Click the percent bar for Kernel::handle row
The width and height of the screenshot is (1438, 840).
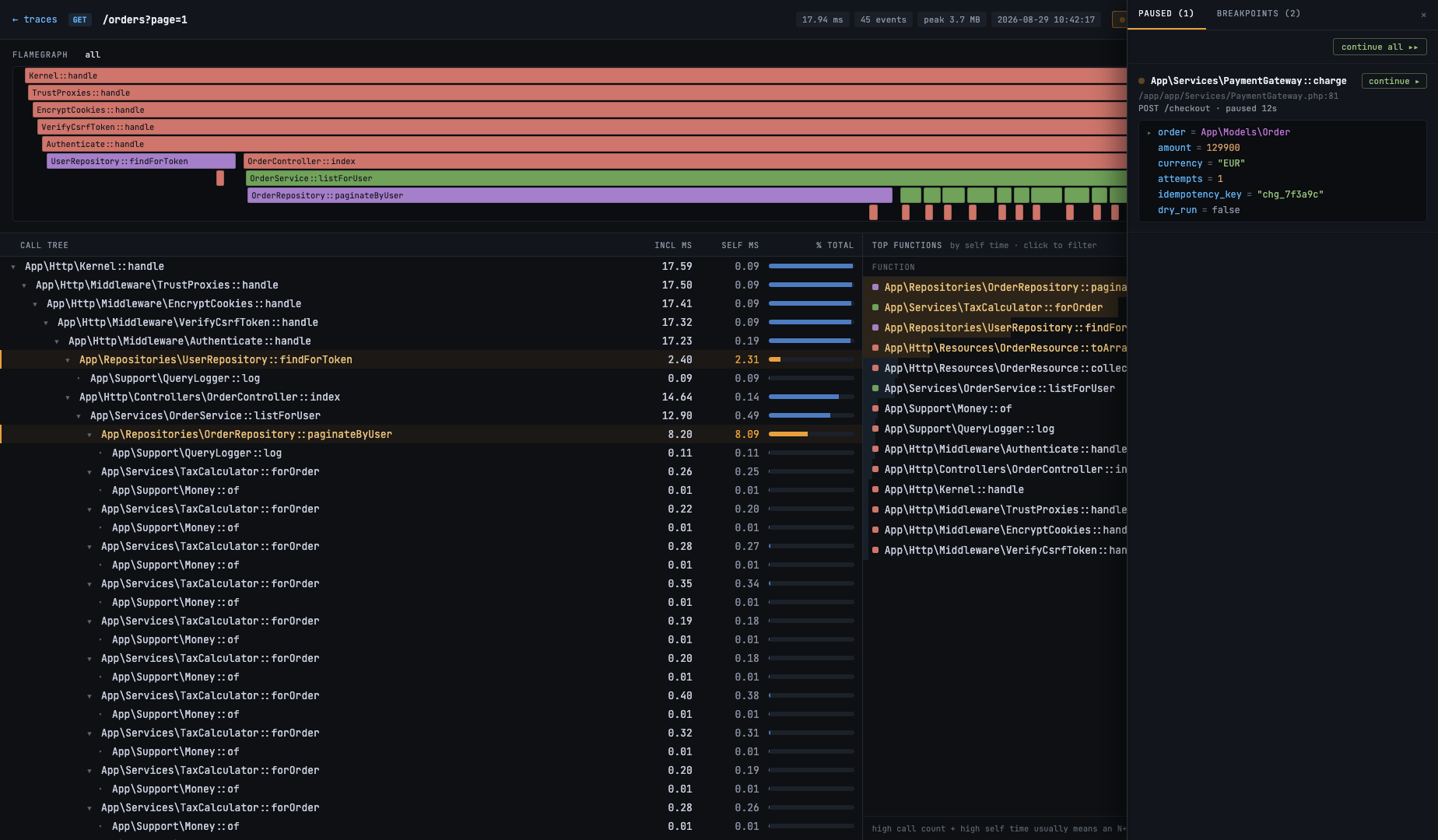click(x=812, y=266)
